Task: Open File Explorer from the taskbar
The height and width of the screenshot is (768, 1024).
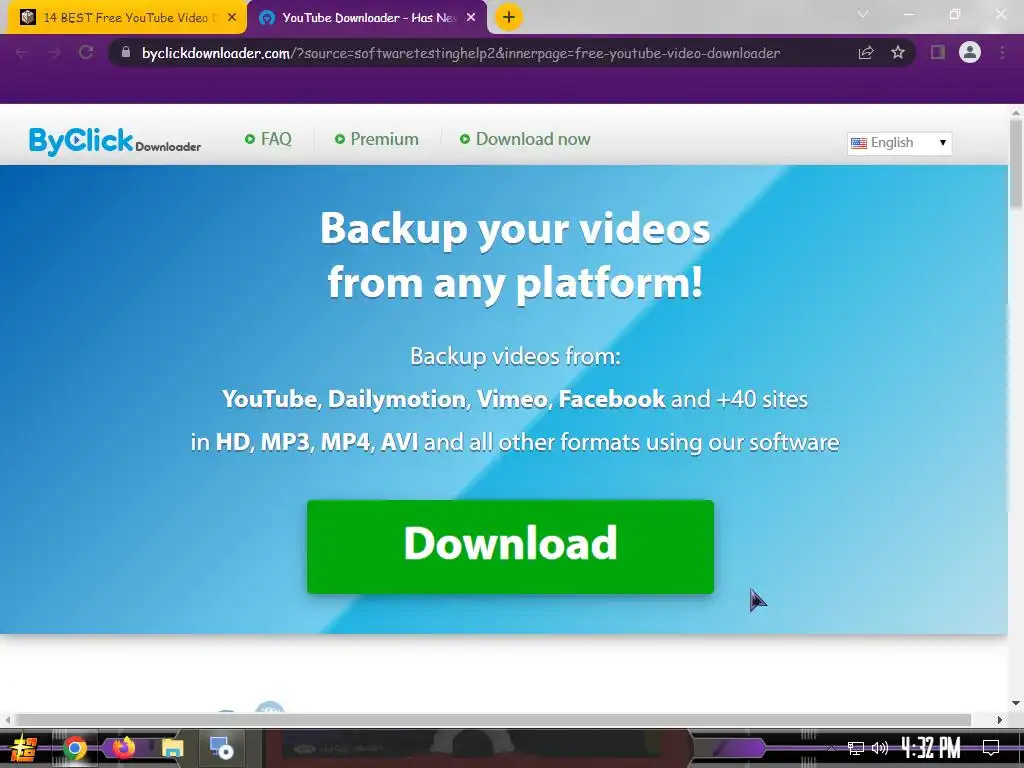Action: 172,748
